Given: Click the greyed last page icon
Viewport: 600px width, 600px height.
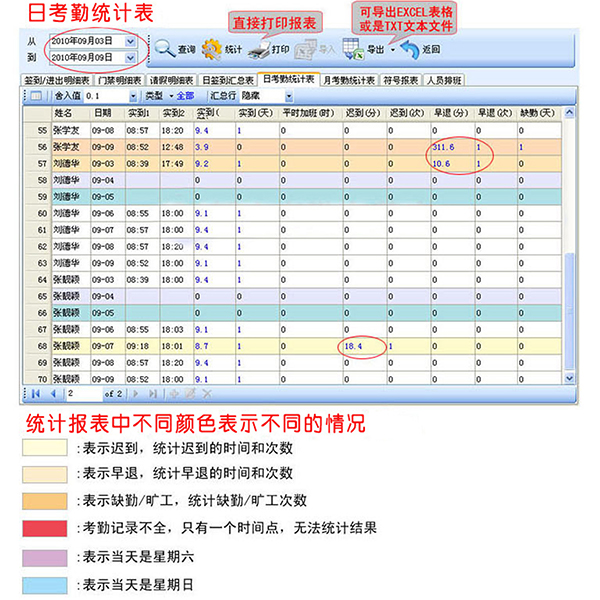Looking at the screenshot, I should click(x=153, y=393).
